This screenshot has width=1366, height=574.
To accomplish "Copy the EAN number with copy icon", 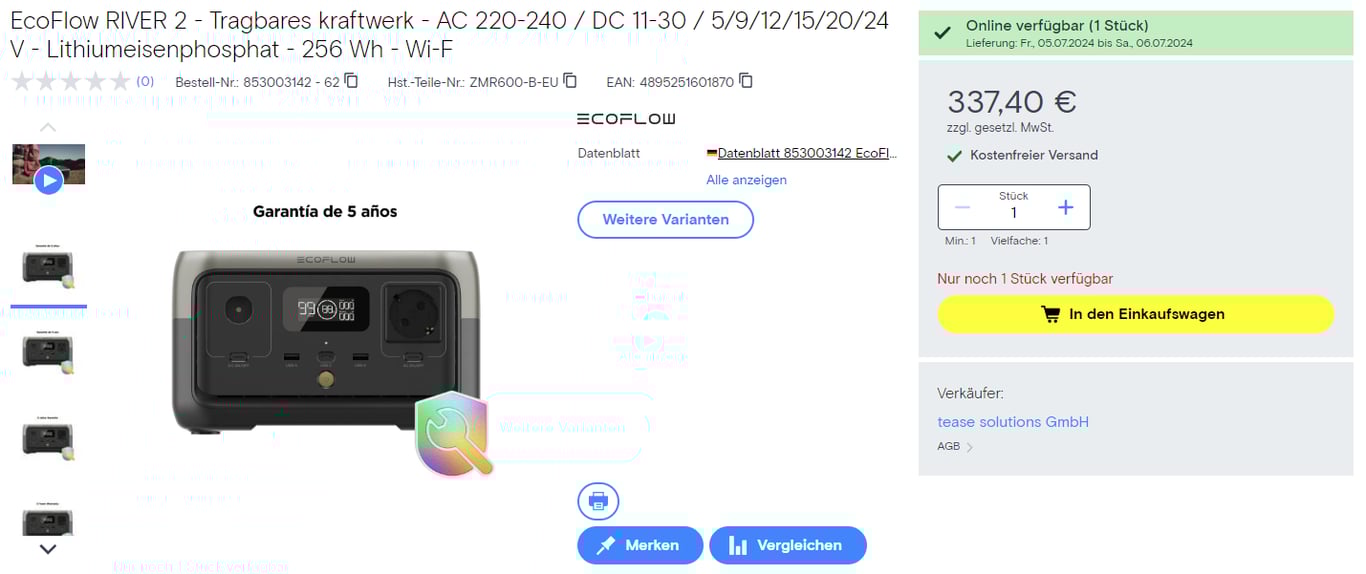I will 745,81.
